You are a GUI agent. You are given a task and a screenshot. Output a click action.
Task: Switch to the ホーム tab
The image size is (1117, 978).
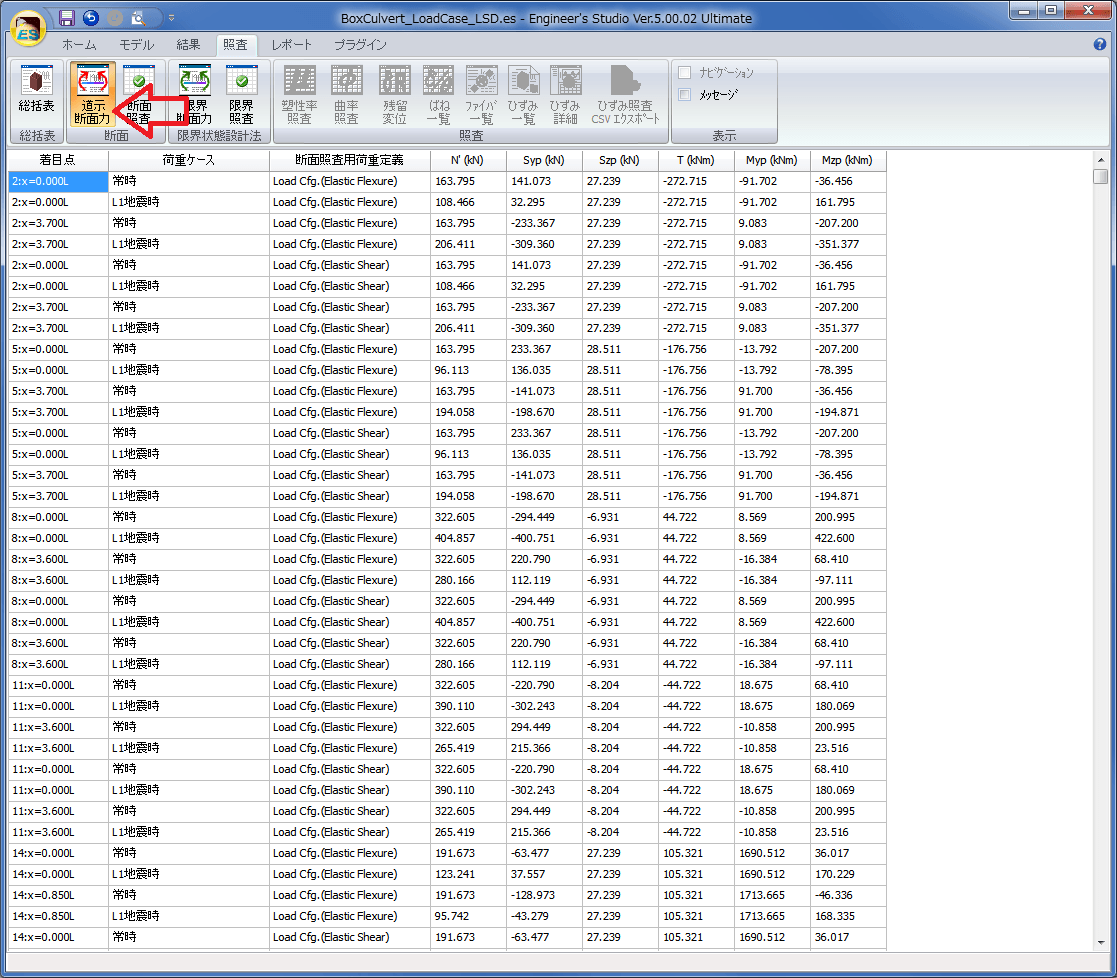79,45
